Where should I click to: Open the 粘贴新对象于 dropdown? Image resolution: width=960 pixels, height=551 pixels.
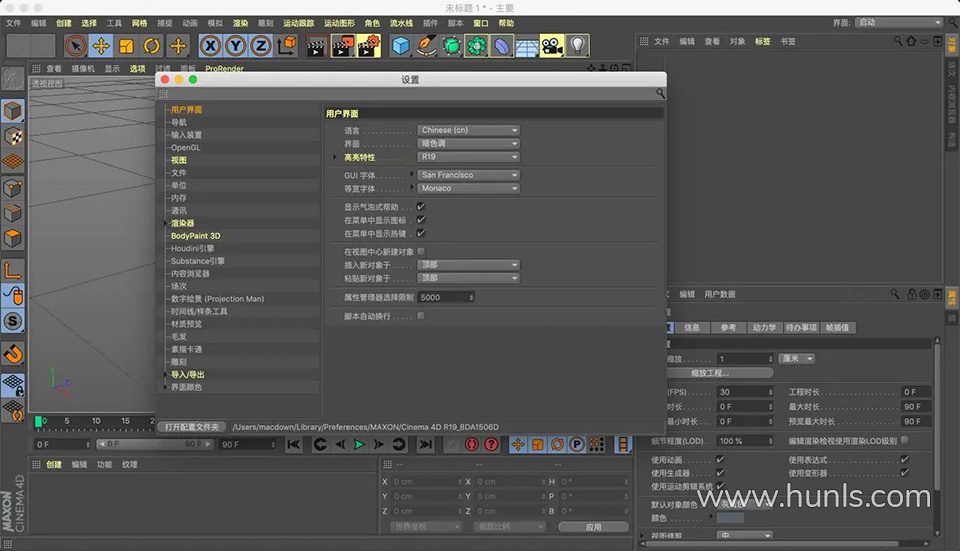(x=468, y=278)
